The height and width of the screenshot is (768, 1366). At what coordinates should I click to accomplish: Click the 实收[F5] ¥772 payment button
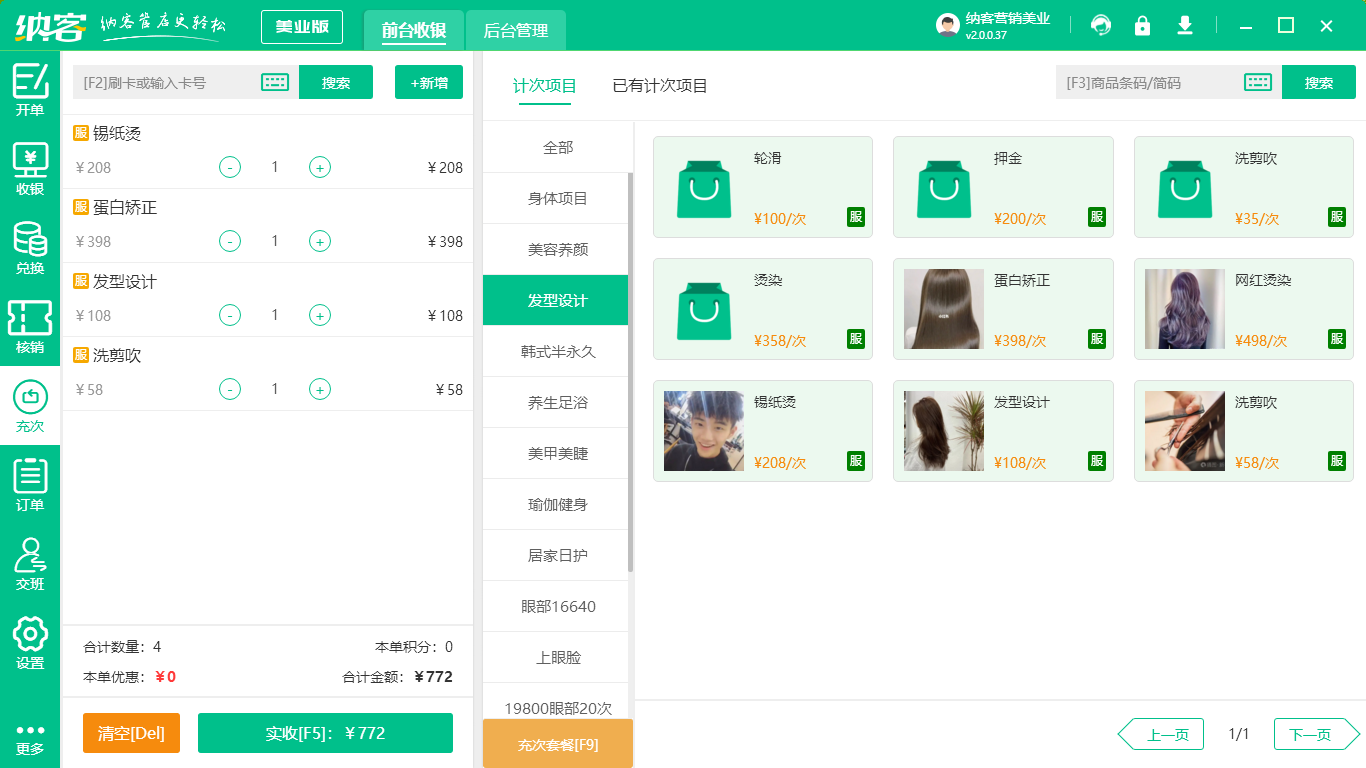click(325, 733)
